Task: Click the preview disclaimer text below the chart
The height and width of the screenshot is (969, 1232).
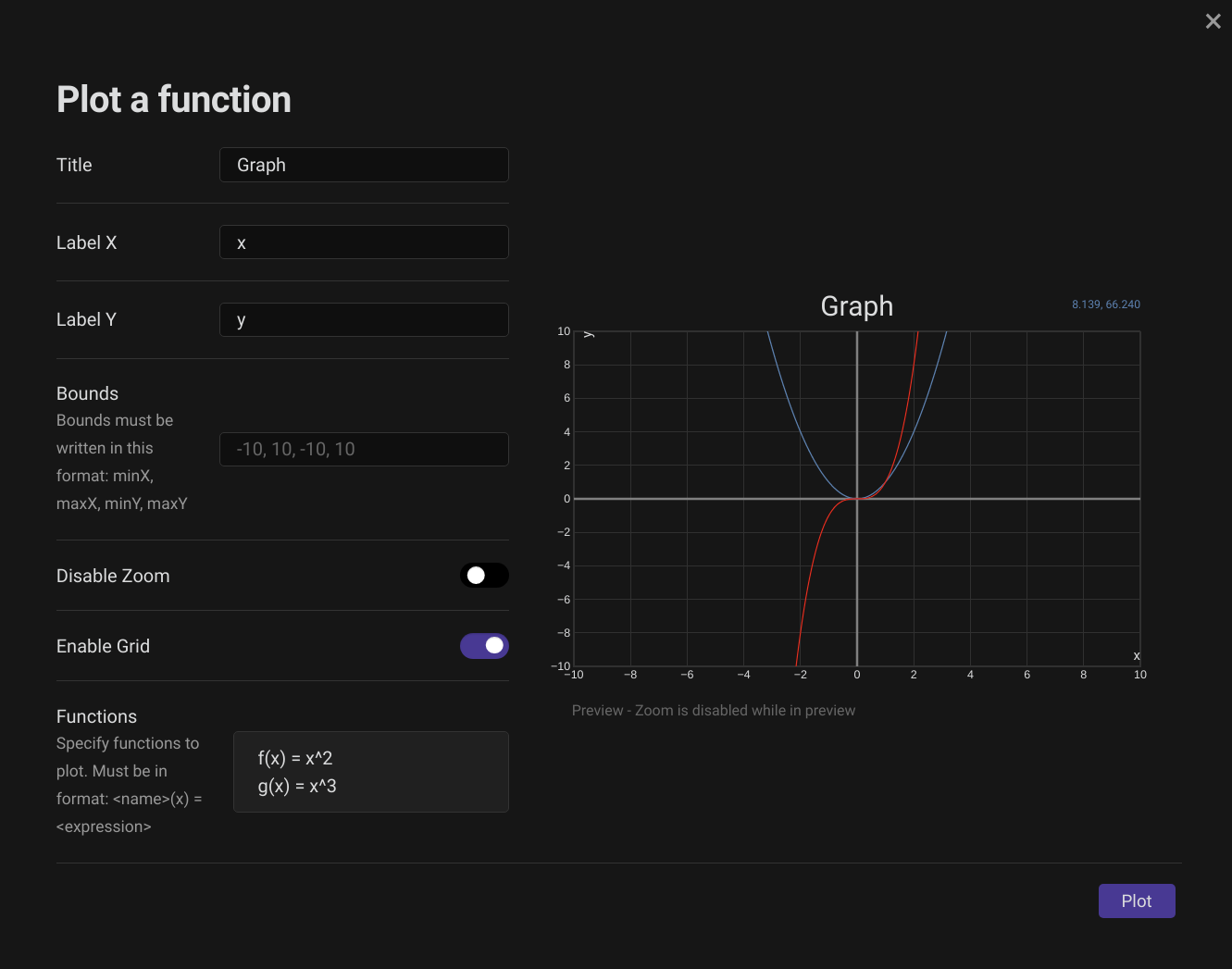Action: tap(714, 710)
